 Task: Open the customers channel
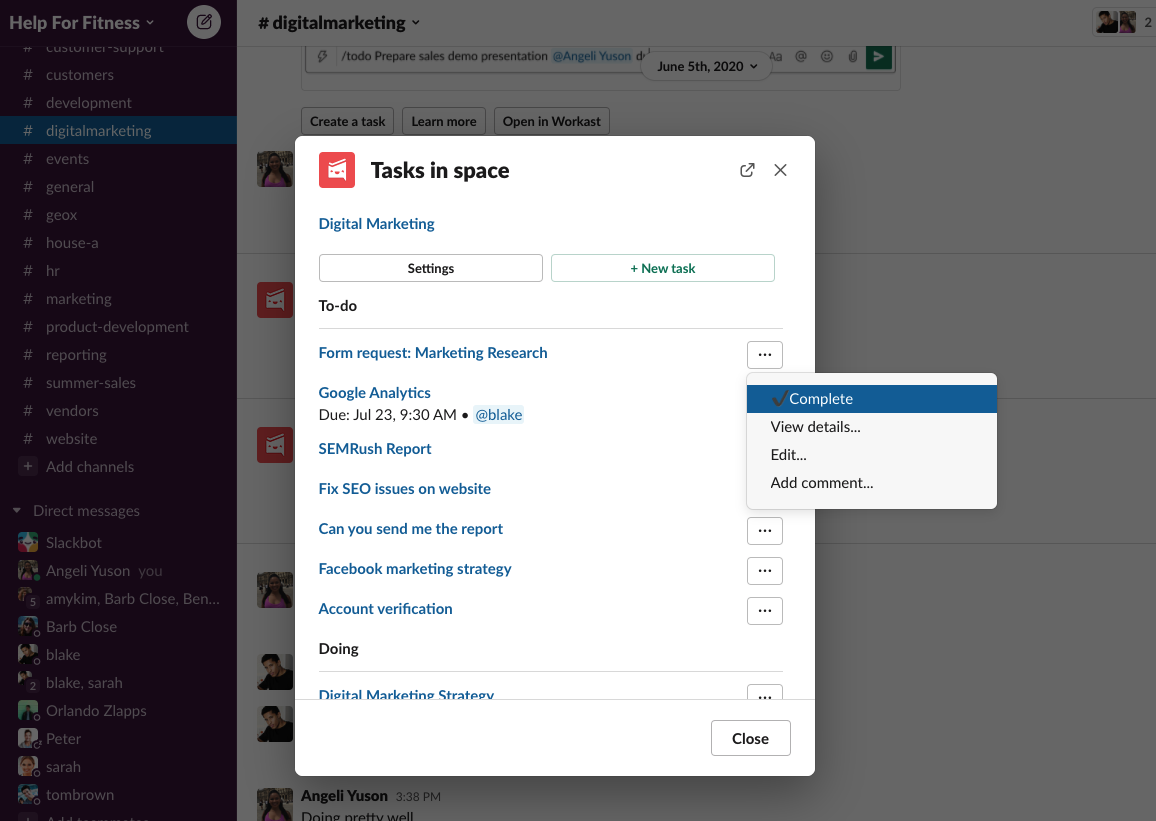[118, 74]
